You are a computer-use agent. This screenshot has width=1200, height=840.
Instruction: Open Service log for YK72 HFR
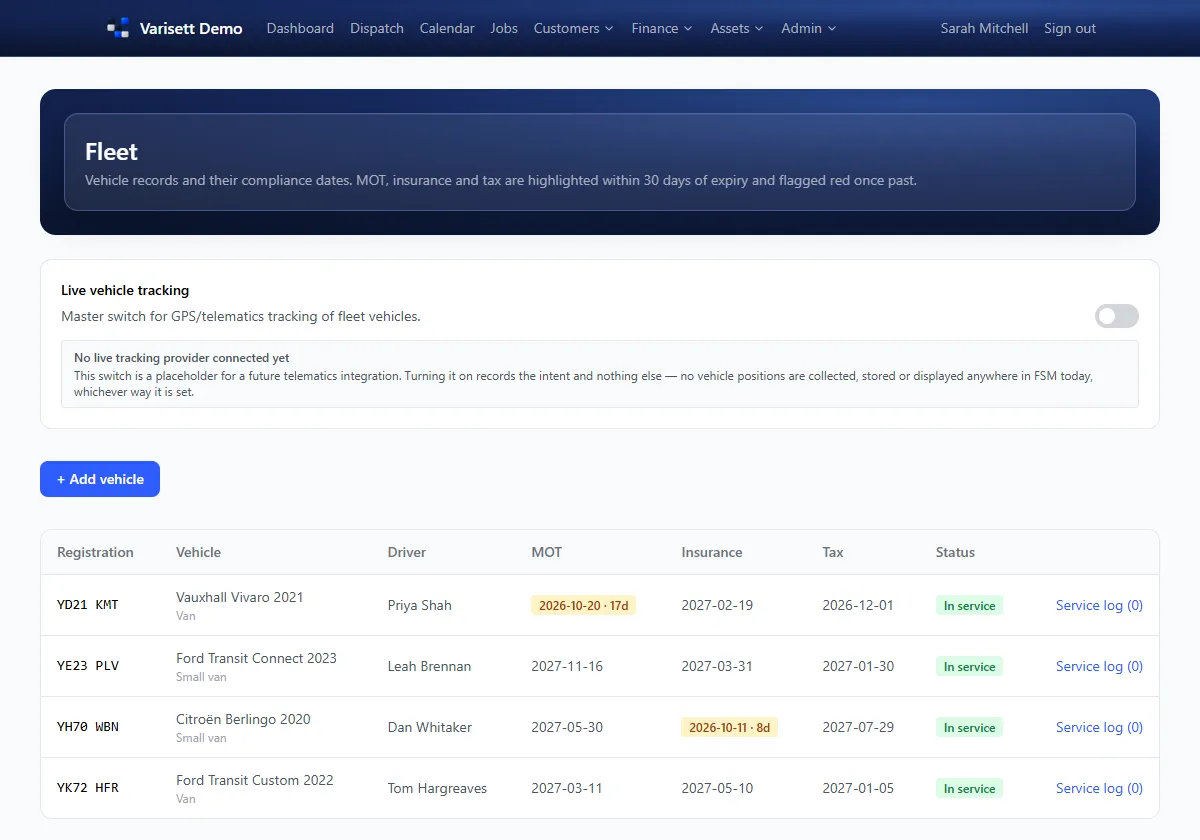click(1099, 788)
